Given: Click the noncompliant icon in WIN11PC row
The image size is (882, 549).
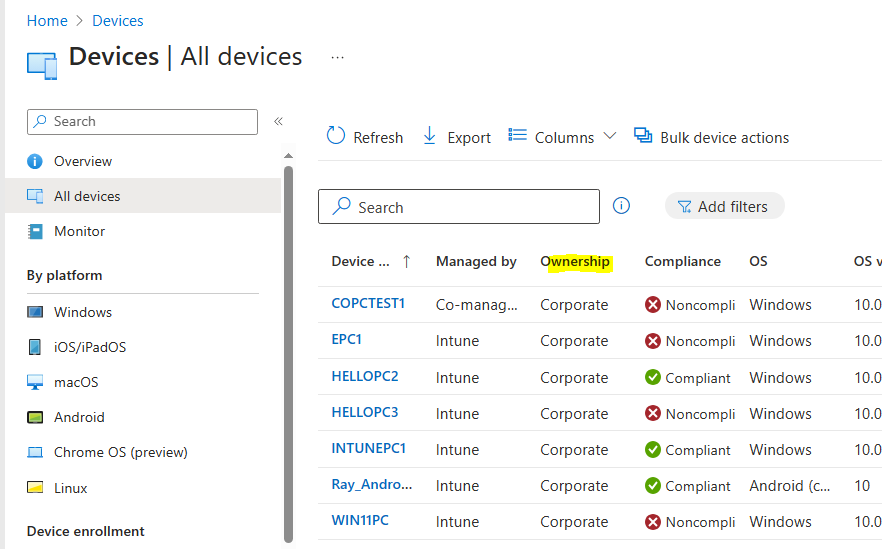Looking at the screenshot, I should pyautogui.click(x=652, y=522).
